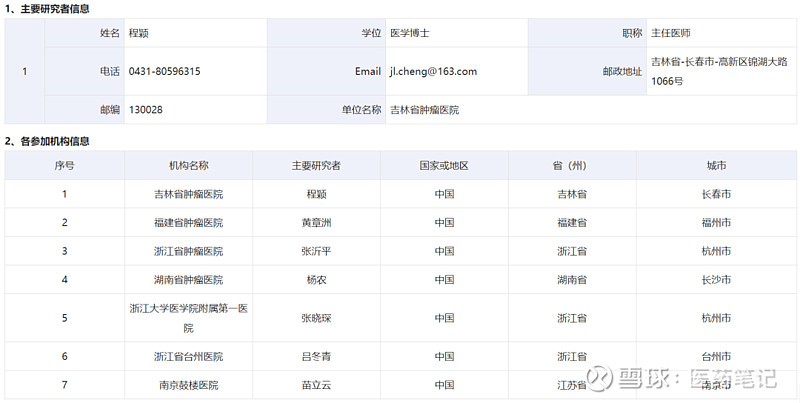
Task: Click the degree value 医学博士
Action: click(x=410, y=33)
